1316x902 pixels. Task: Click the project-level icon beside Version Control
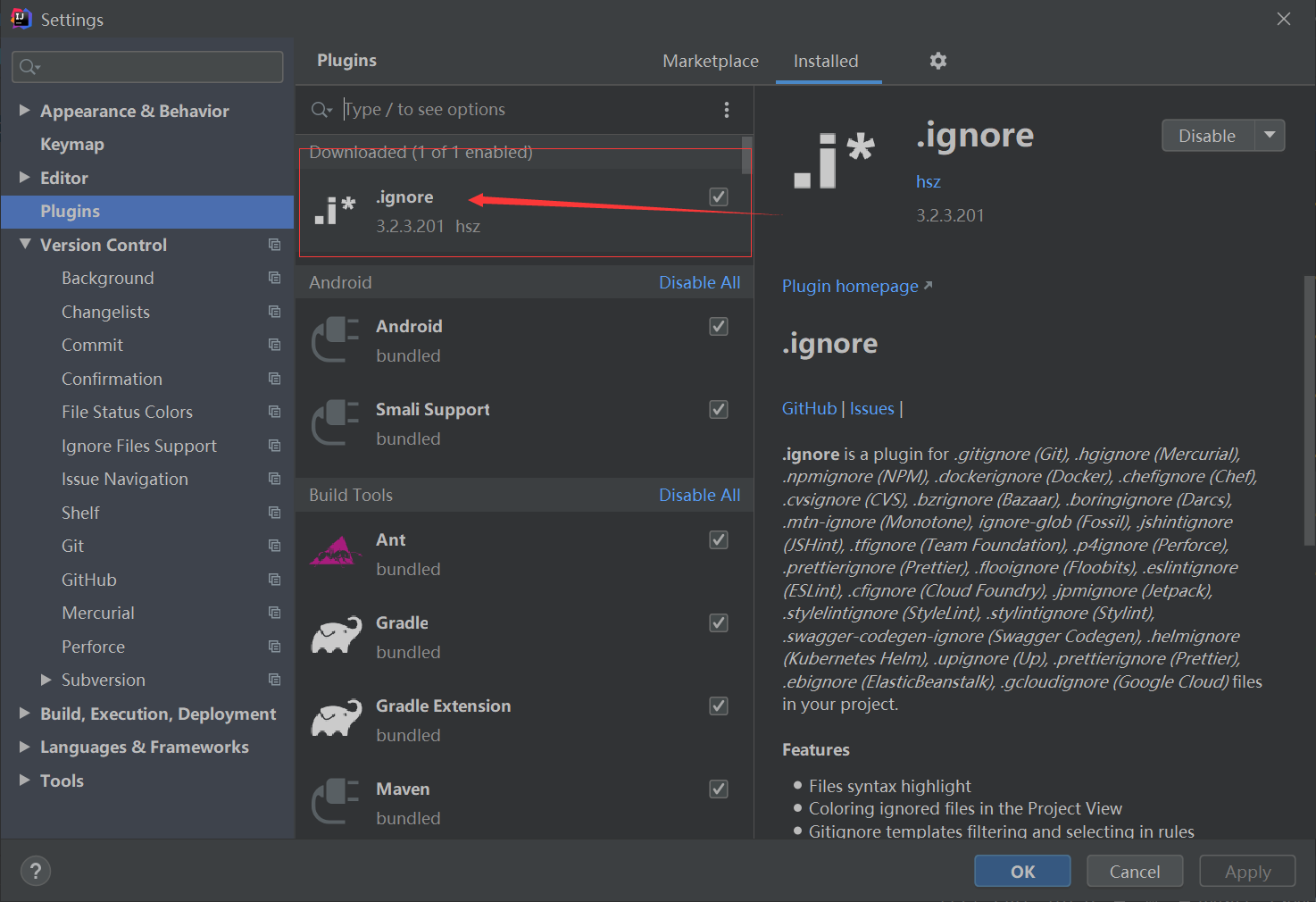click(x=274, y=245)
